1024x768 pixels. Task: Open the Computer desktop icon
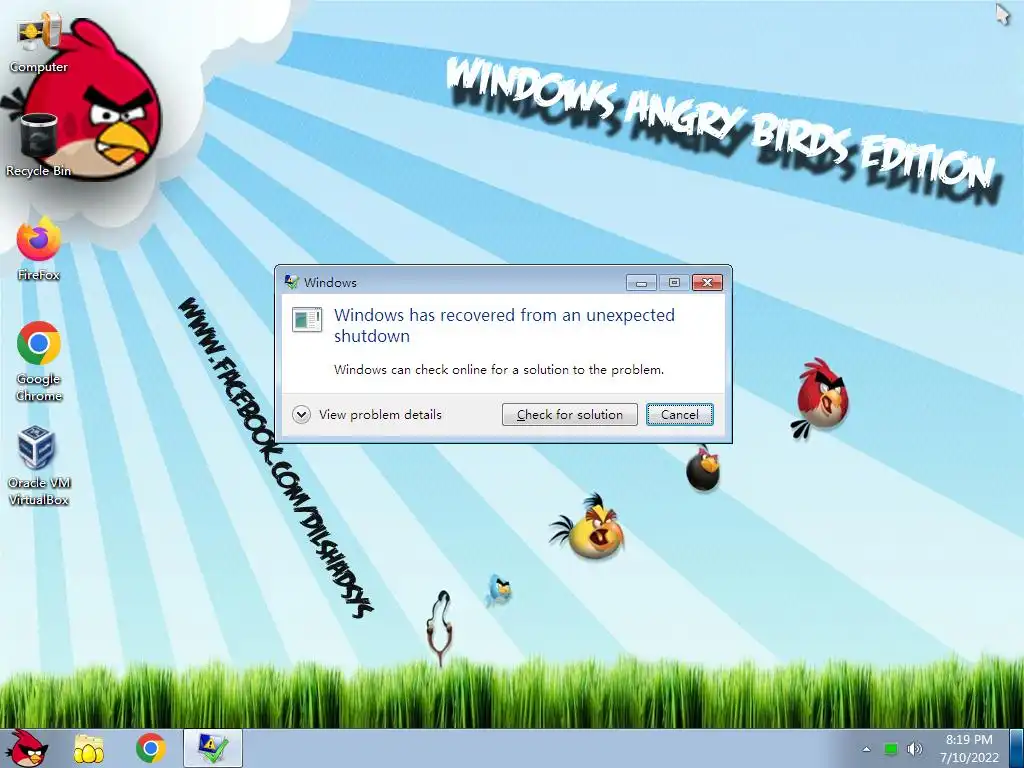click(x=39, y=43)
